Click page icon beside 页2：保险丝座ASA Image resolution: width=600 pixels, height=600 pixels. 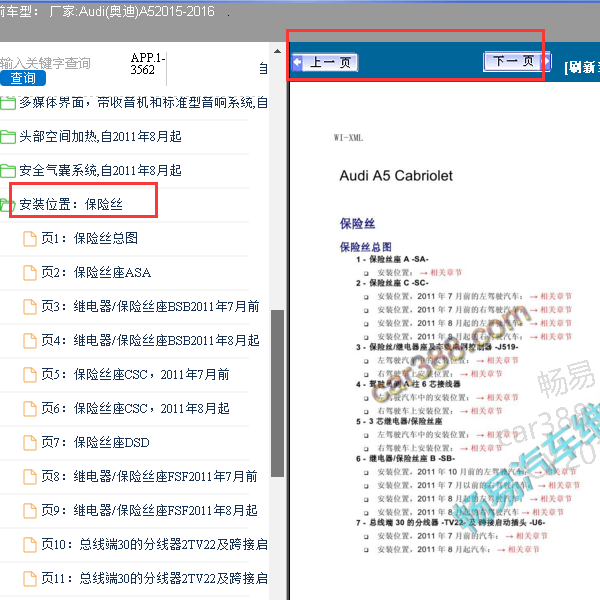30,273
